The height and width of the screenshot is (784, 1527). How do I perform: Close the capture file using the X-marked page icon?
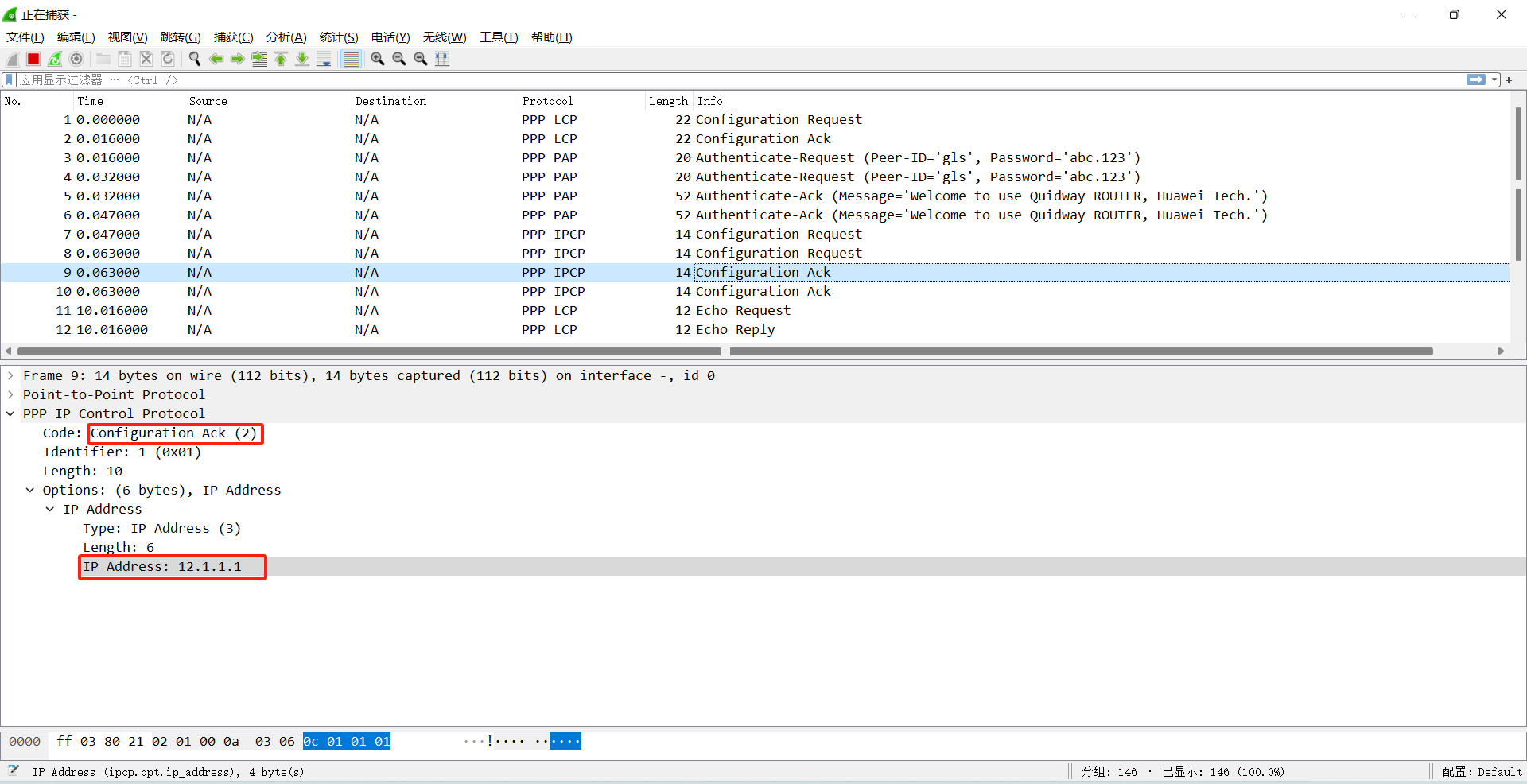coord(146,59)
